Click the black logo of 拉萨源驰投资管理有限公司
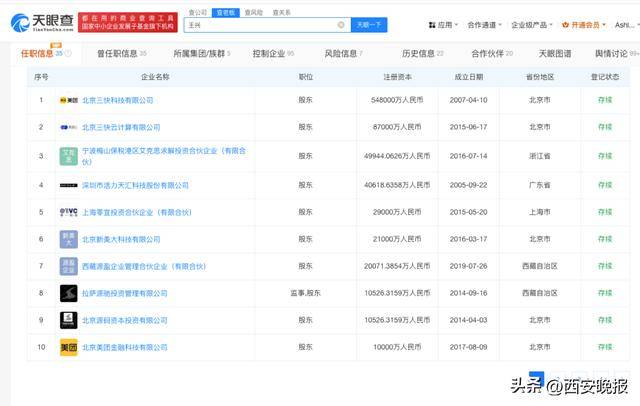640x406 pixels. tap(68, 293)
